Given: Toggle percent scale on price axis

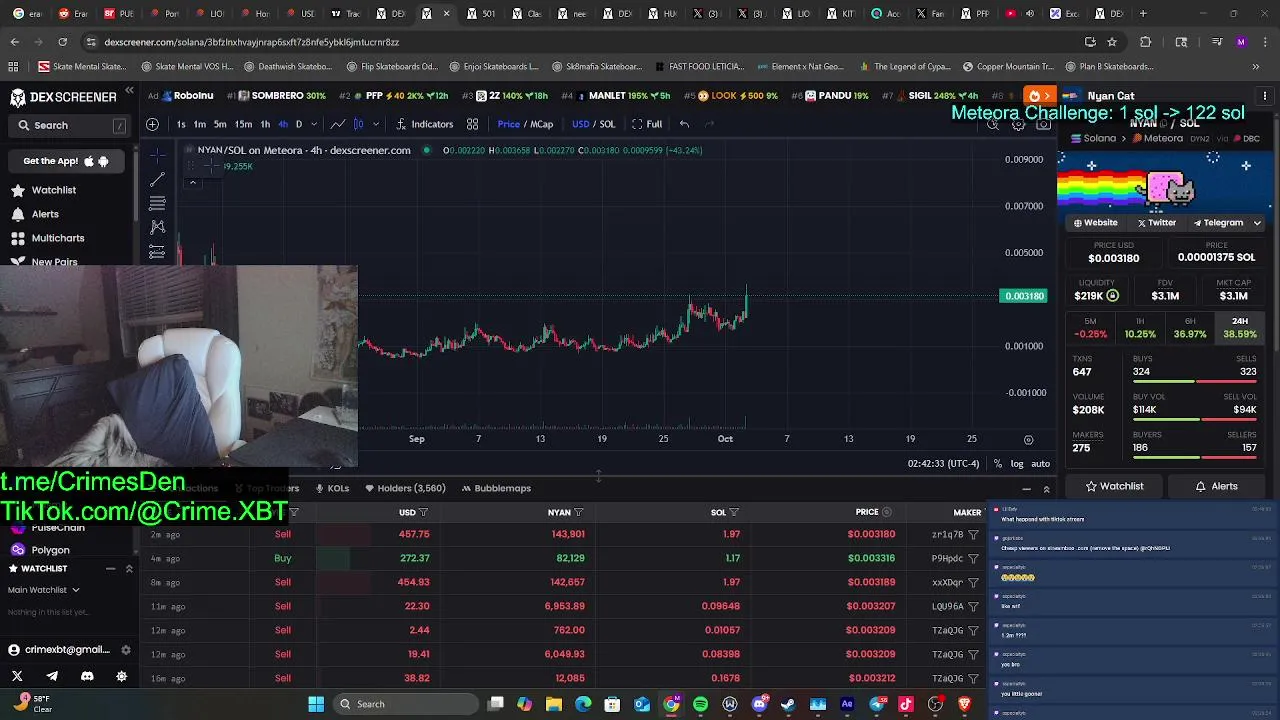Looking at the screenshot, I should point(998,464).
